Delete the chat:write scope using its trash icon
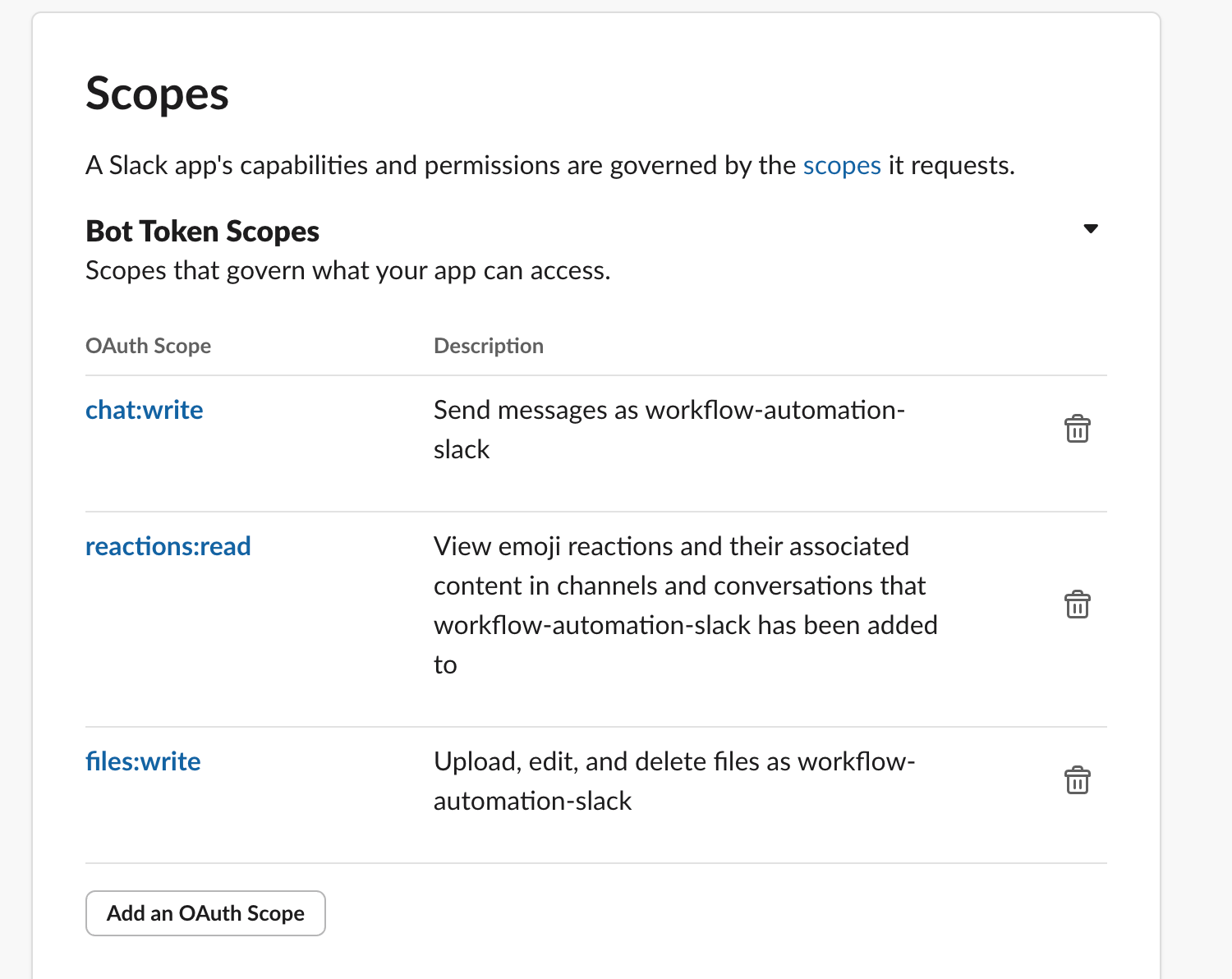This screenshot has height=979, width=1232. [1078, 428]
